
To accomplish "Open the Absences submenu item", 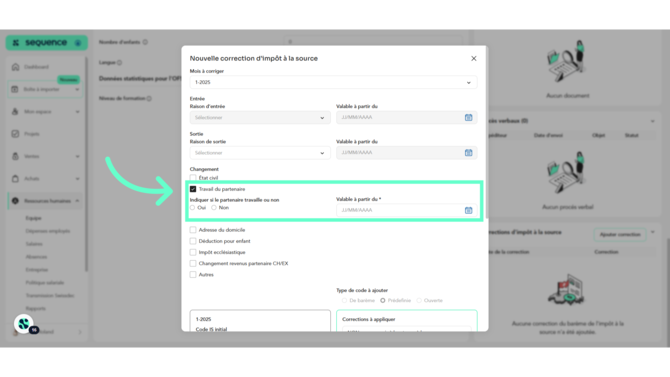I will click(36, 257).
